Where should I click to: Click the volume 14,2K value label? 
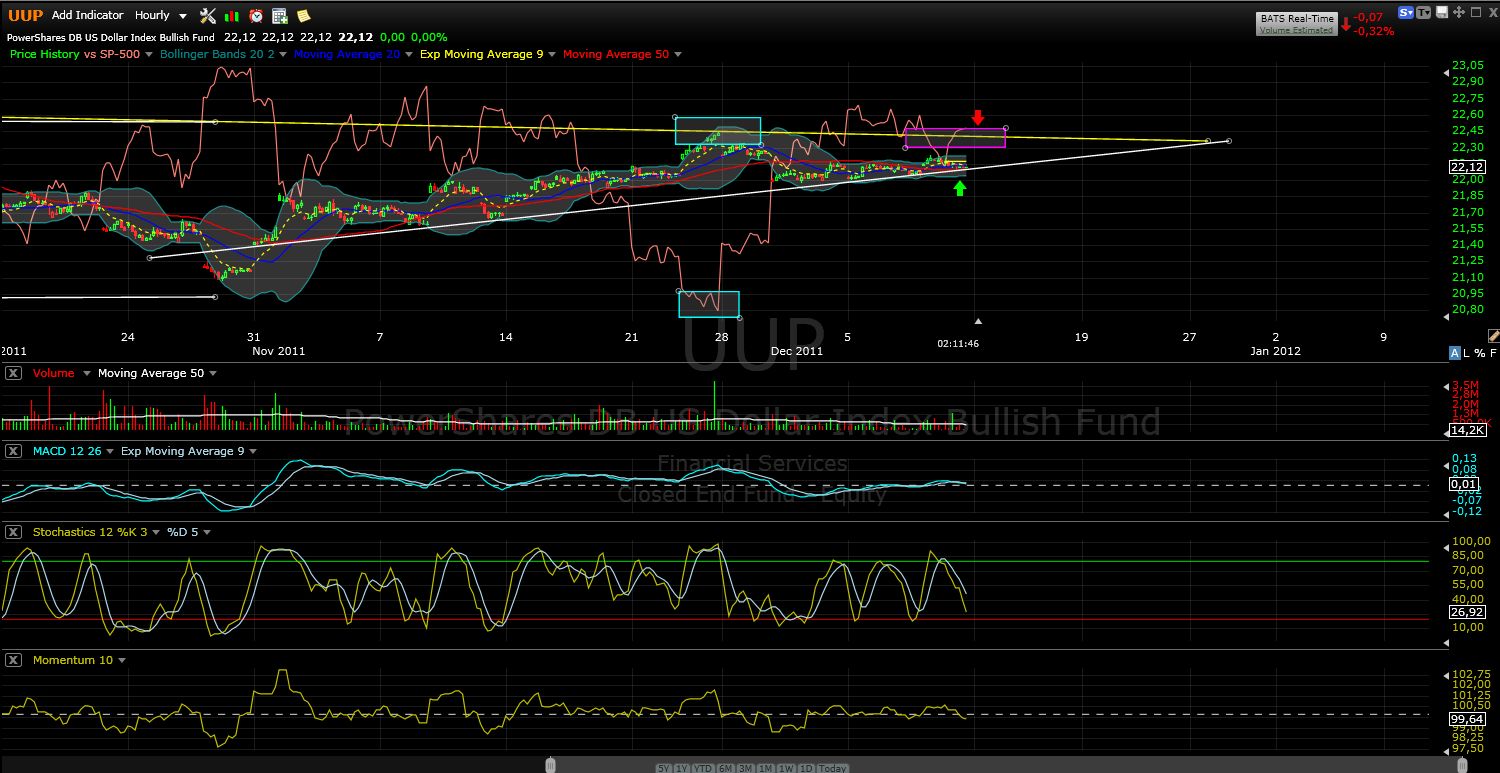click(x=1468, y=430)
